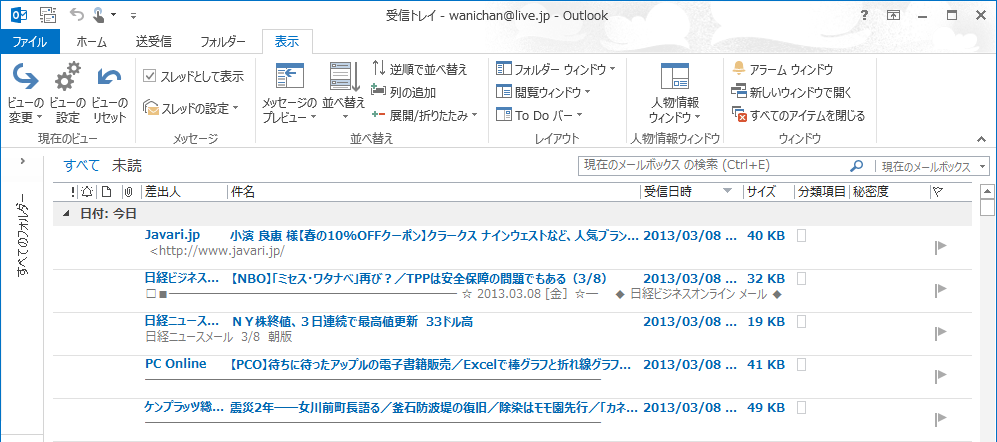Show すべて messages filter
The width and height of the screenshot is (997, 442).
coord(81,166)
